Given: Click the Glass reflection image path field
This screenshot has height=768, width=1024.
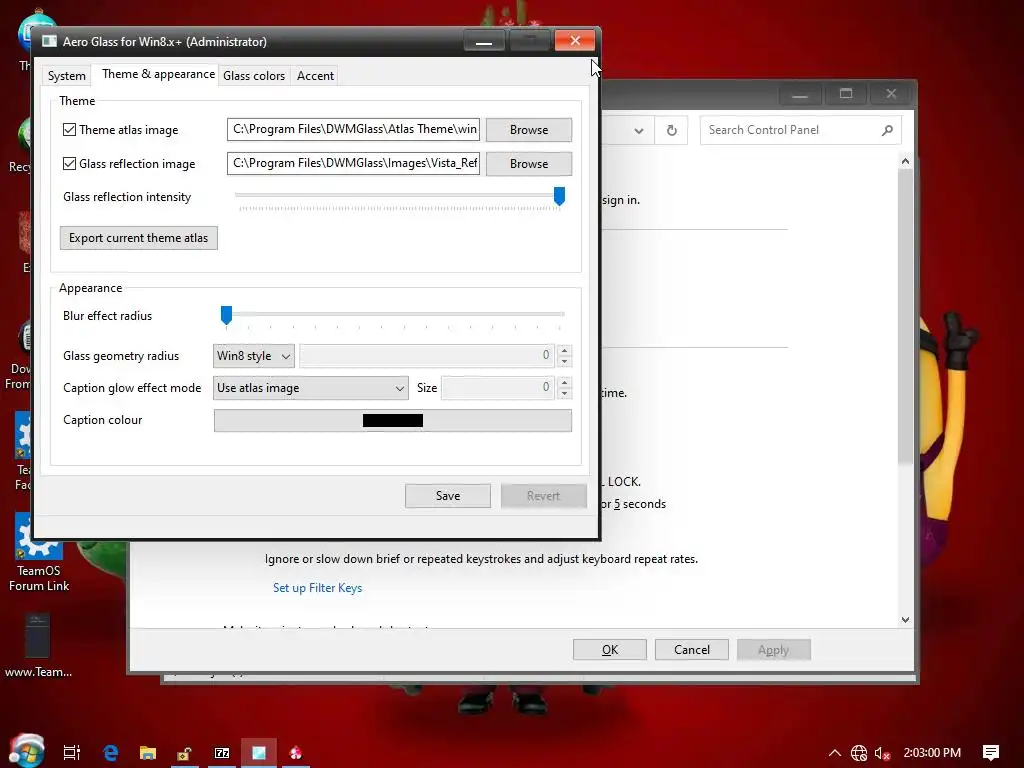Looking at the screenshot, I should coord(353,163).
